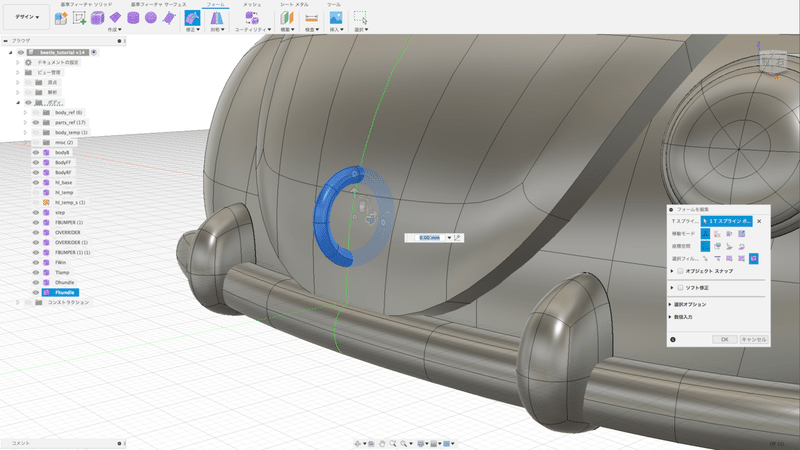Clear the T-Spline selection with X
Screen dimensions: 800x450
tap(759, 221)
